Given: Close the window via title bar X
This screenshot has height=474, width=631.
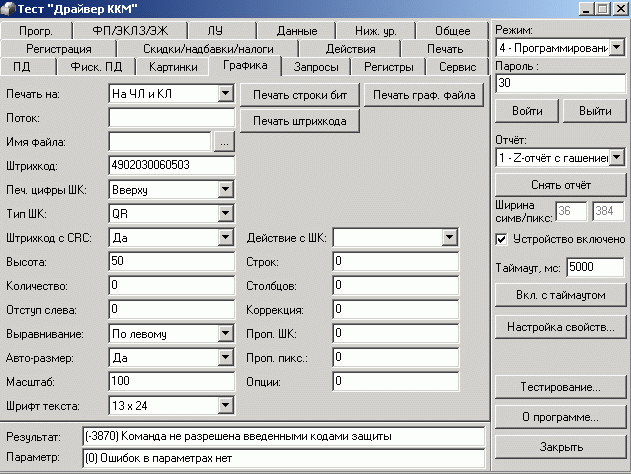Looking at the screenshot, I should (621, 8).
